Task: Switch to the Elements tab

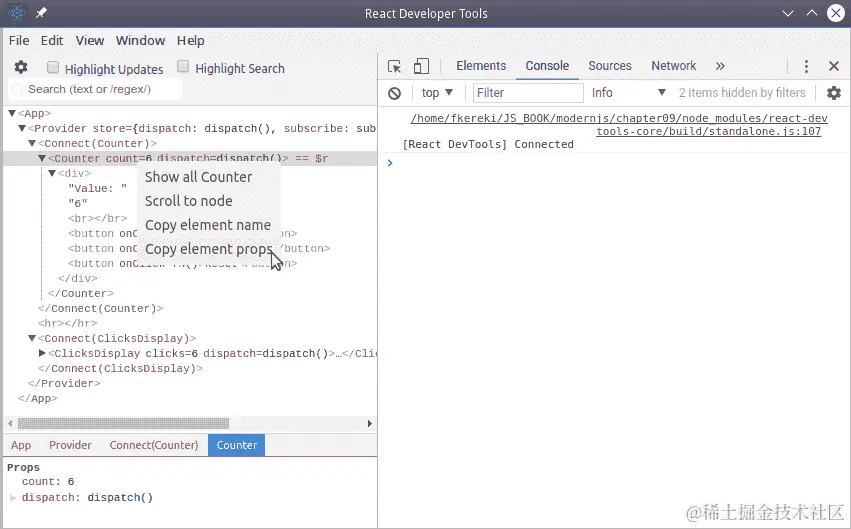Action: [481, 66]
